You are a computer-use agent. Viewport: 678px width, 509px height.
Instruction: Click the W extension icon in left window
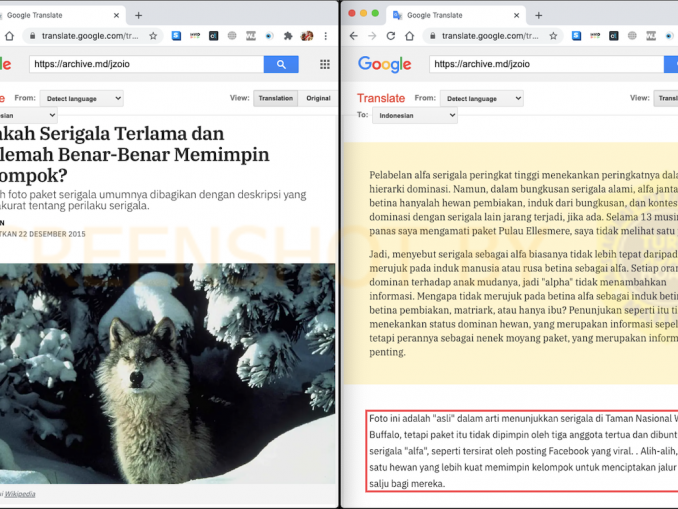tap(251, 36)
